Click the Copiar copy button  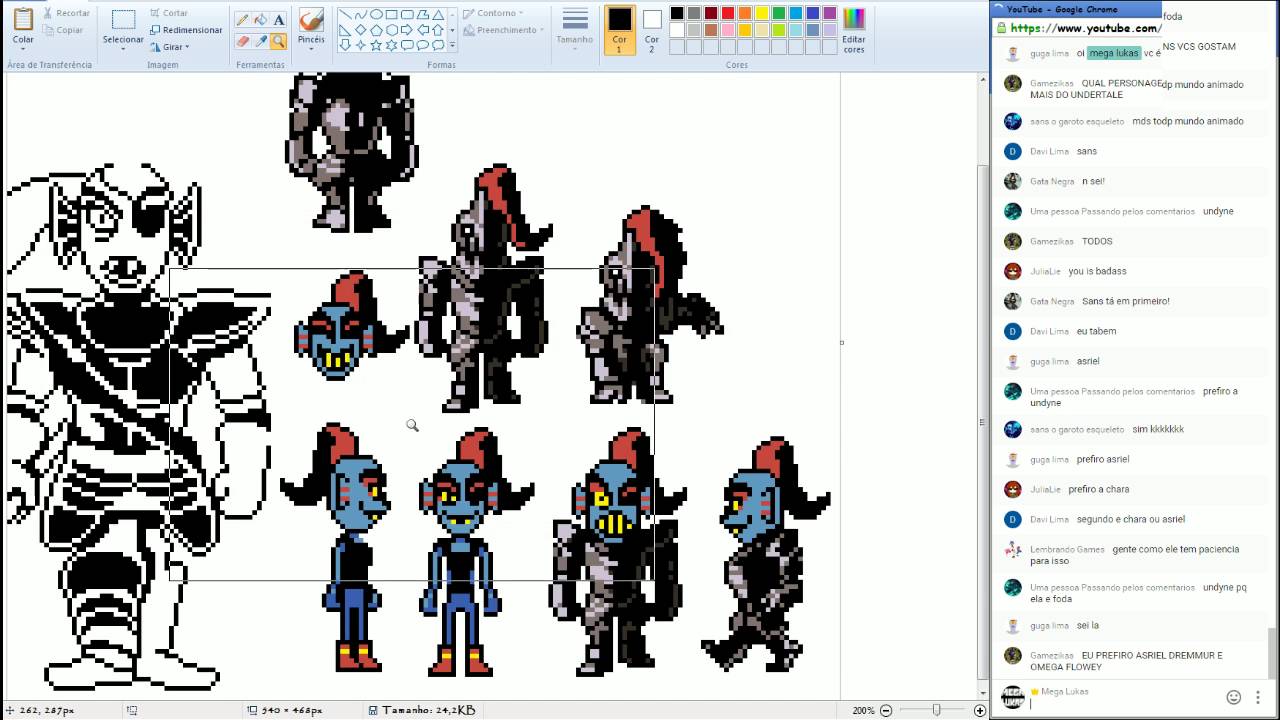tap(62, 30)
